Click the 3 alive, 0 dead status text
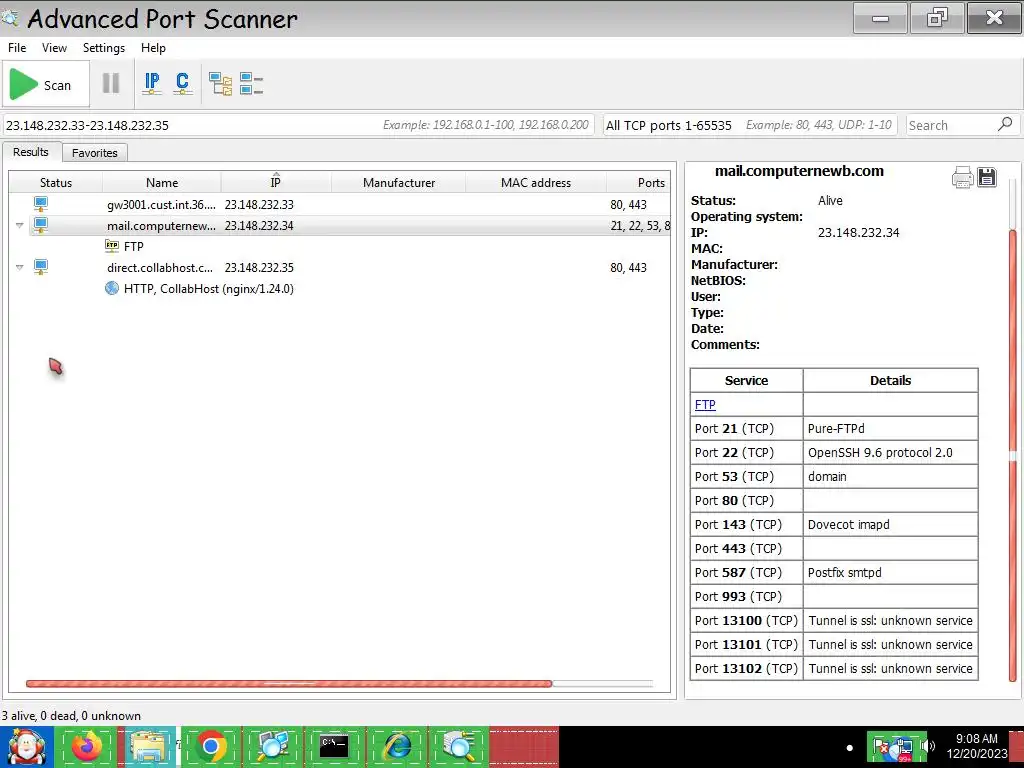This screenshot has width=1024, height=768. [71, 716]
